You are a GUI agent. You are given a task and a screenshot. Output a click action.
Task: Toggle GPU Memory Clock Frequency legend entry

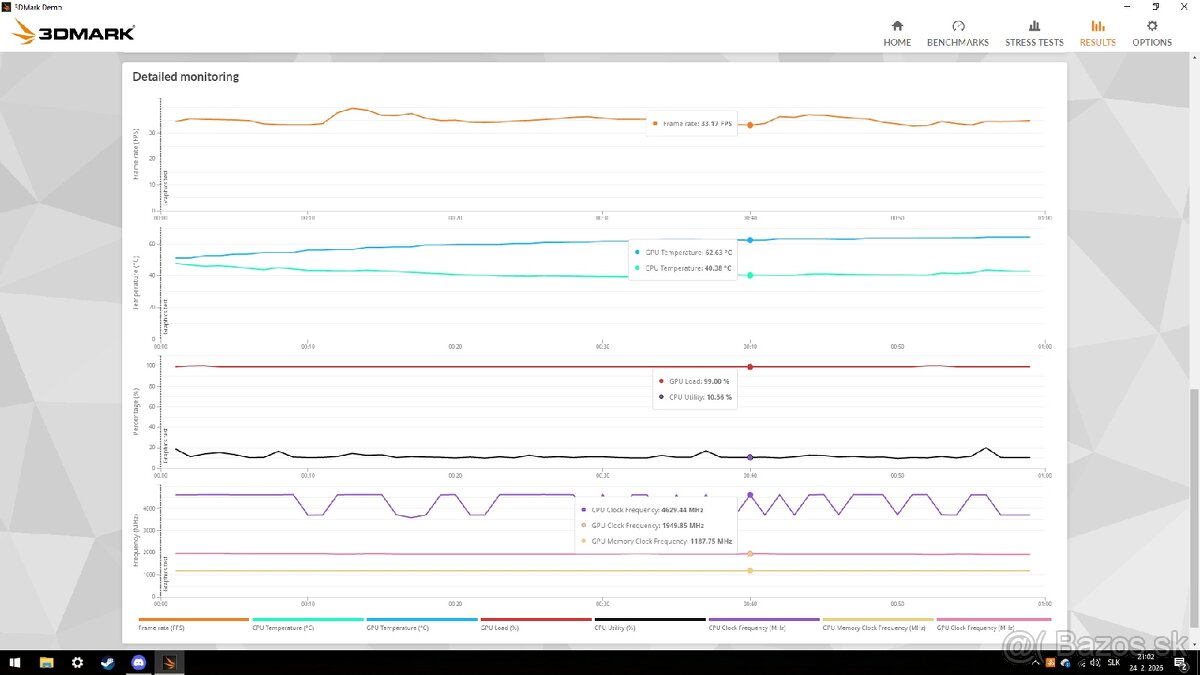(877, 627)
